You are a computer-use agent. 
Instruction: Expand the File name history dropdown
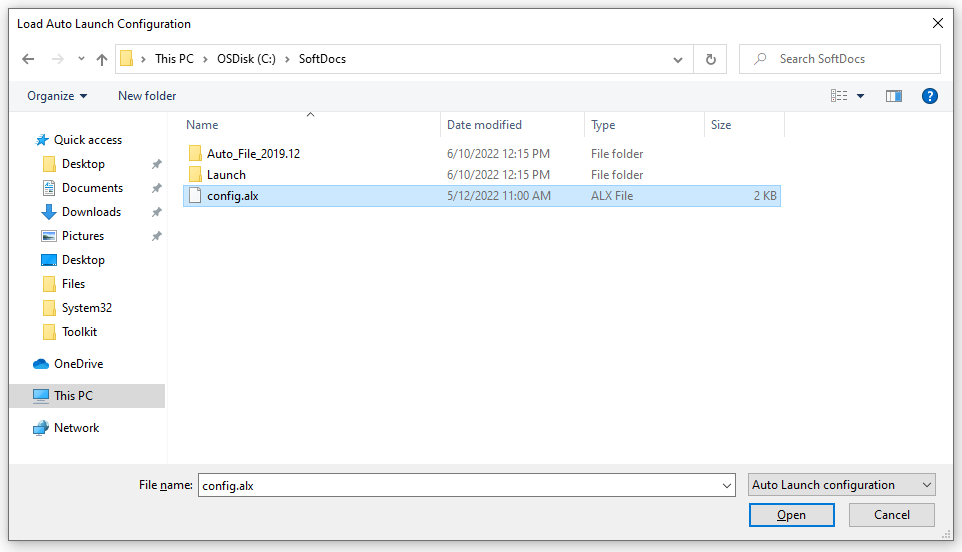click(x=727, y=485)
